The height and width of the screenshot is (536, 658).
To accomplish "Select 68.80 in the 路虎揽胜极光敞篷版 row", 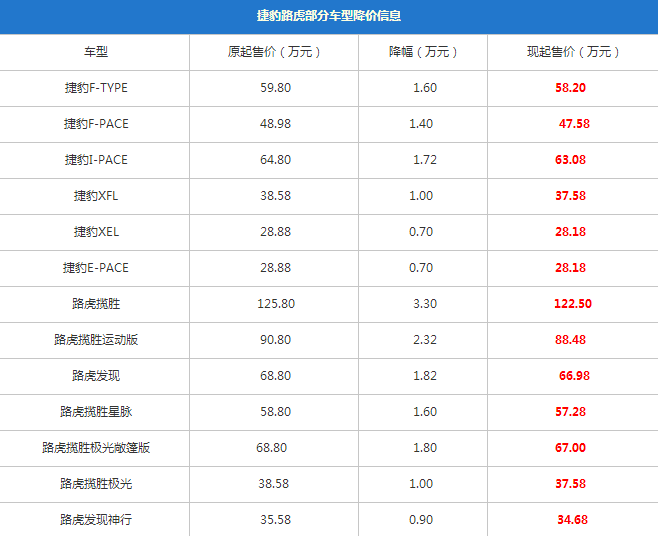I will click(x=272, y=448).
